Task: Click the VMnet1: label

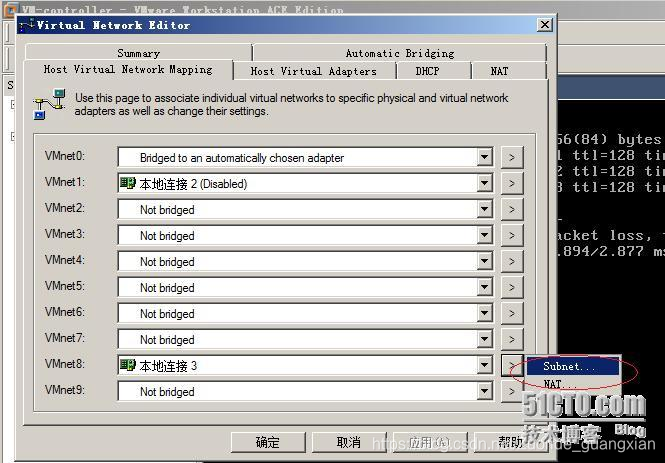Action: point(65,182)
